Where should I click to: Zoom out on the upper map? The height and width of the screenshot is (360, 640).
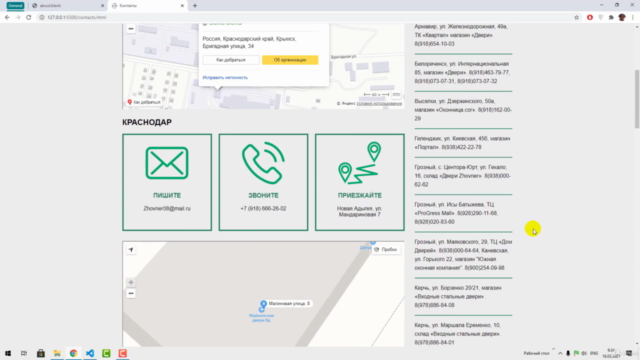pyautogui.click(x=131, y=29)
